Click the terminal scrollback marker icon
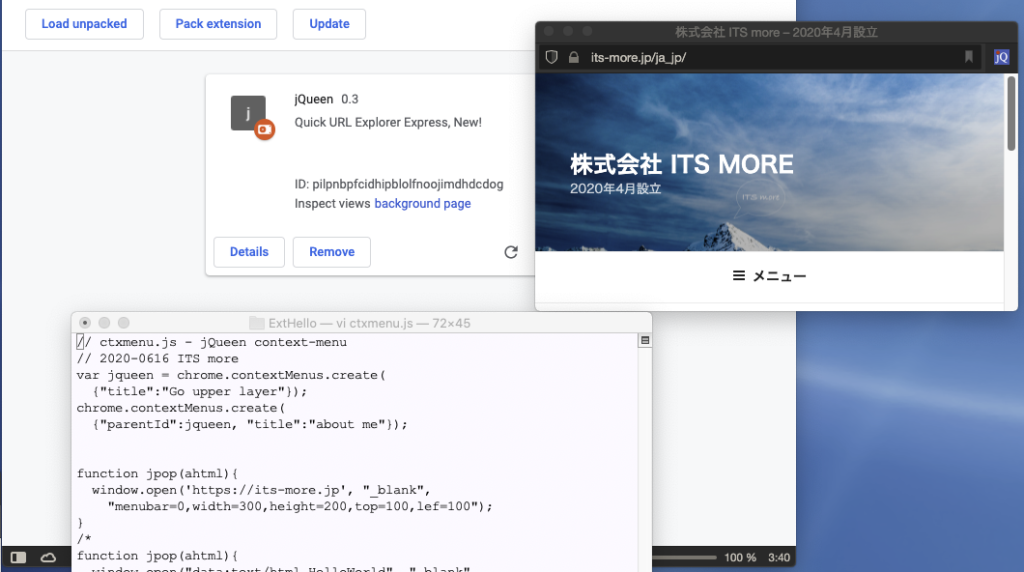 [645, 341]
